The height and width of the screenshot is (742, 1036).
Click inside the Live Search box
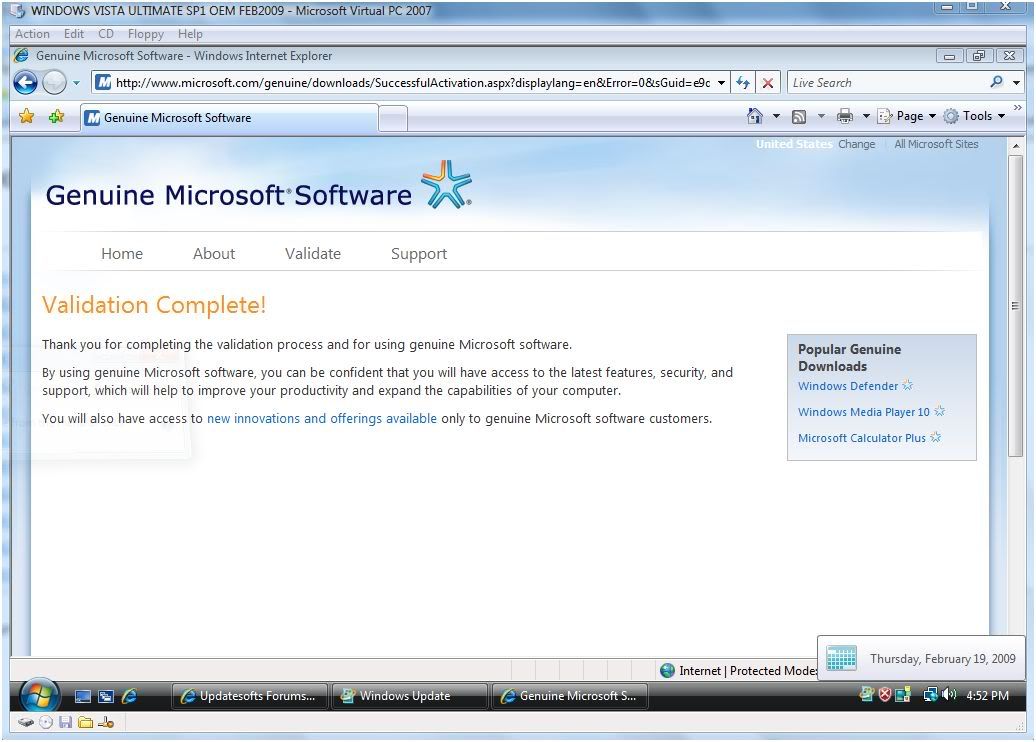(885, 83)
